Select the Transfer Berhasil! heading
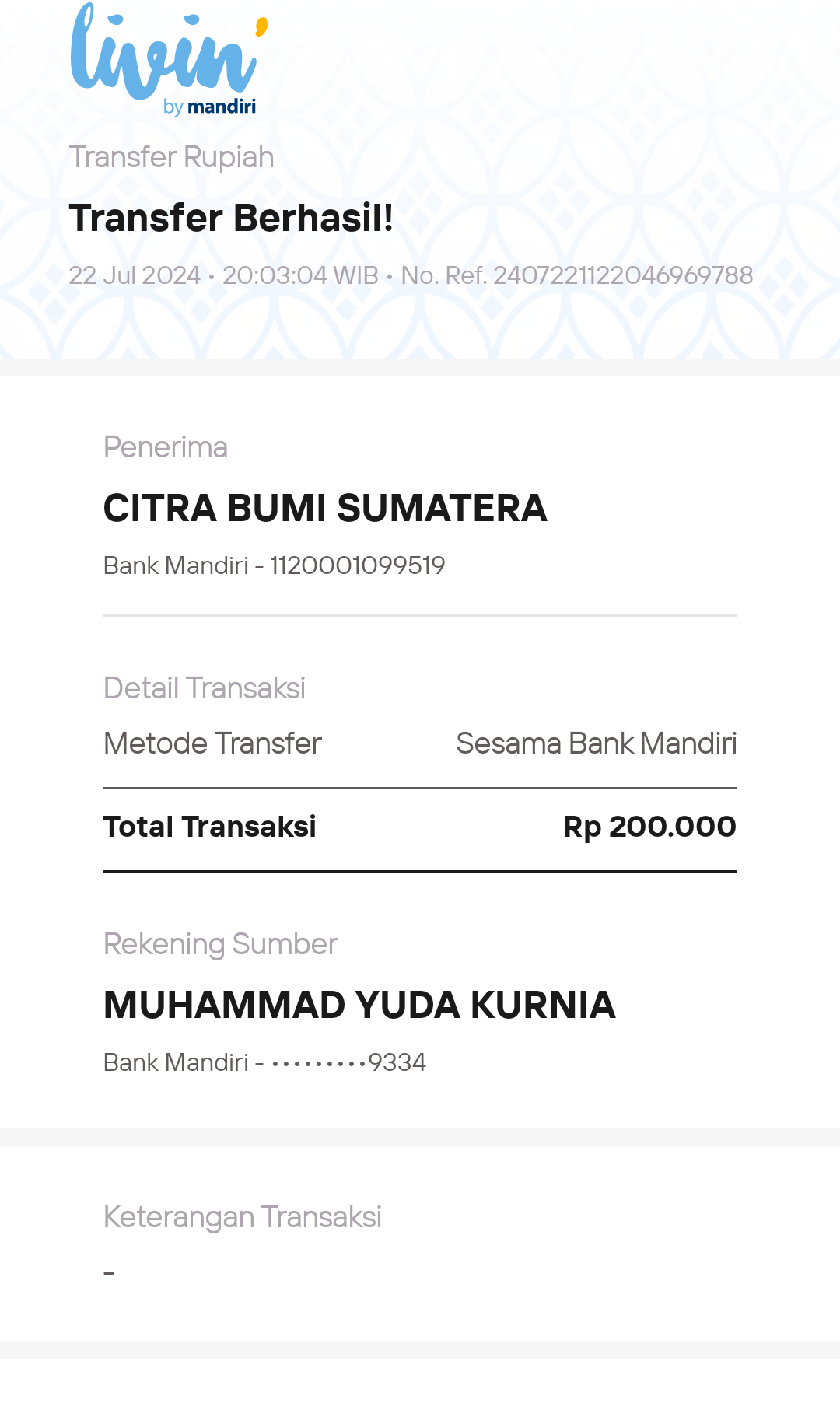The width and height of the screenshot is (840, 1410). [231, 218]
